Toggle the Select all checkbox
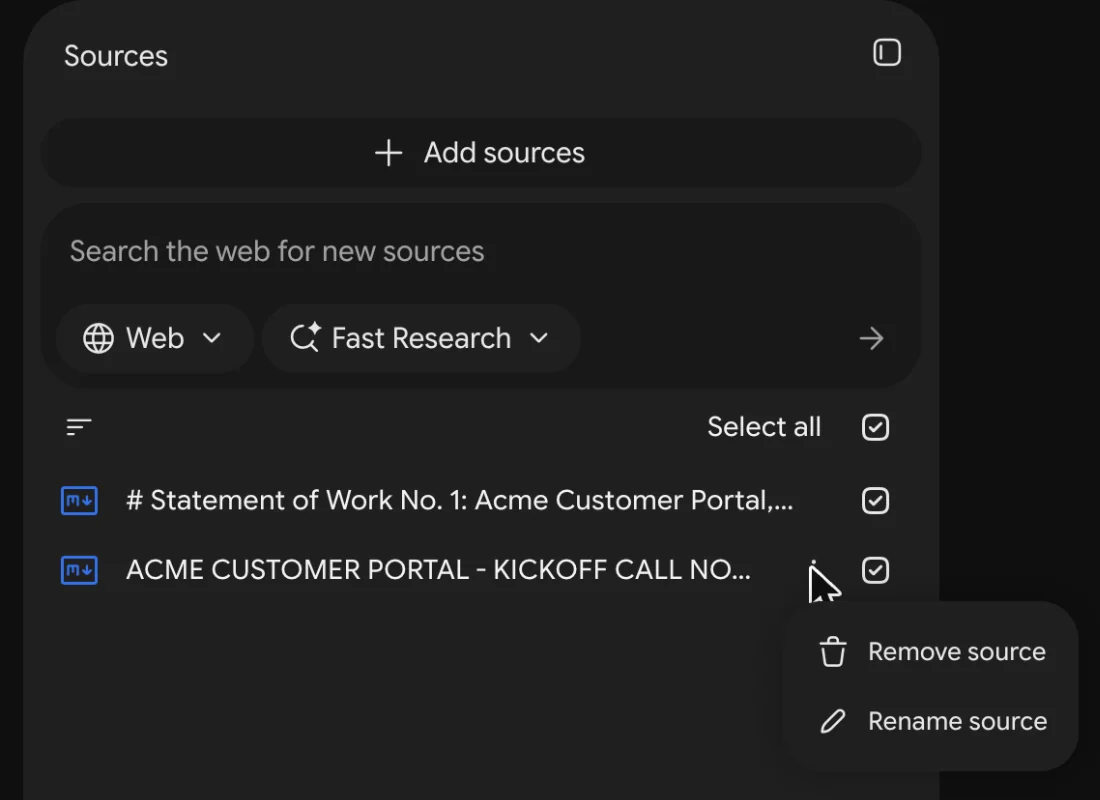The width and height of the screenshot is (1100, 800). pyautogui.click(x=875, y=427)
